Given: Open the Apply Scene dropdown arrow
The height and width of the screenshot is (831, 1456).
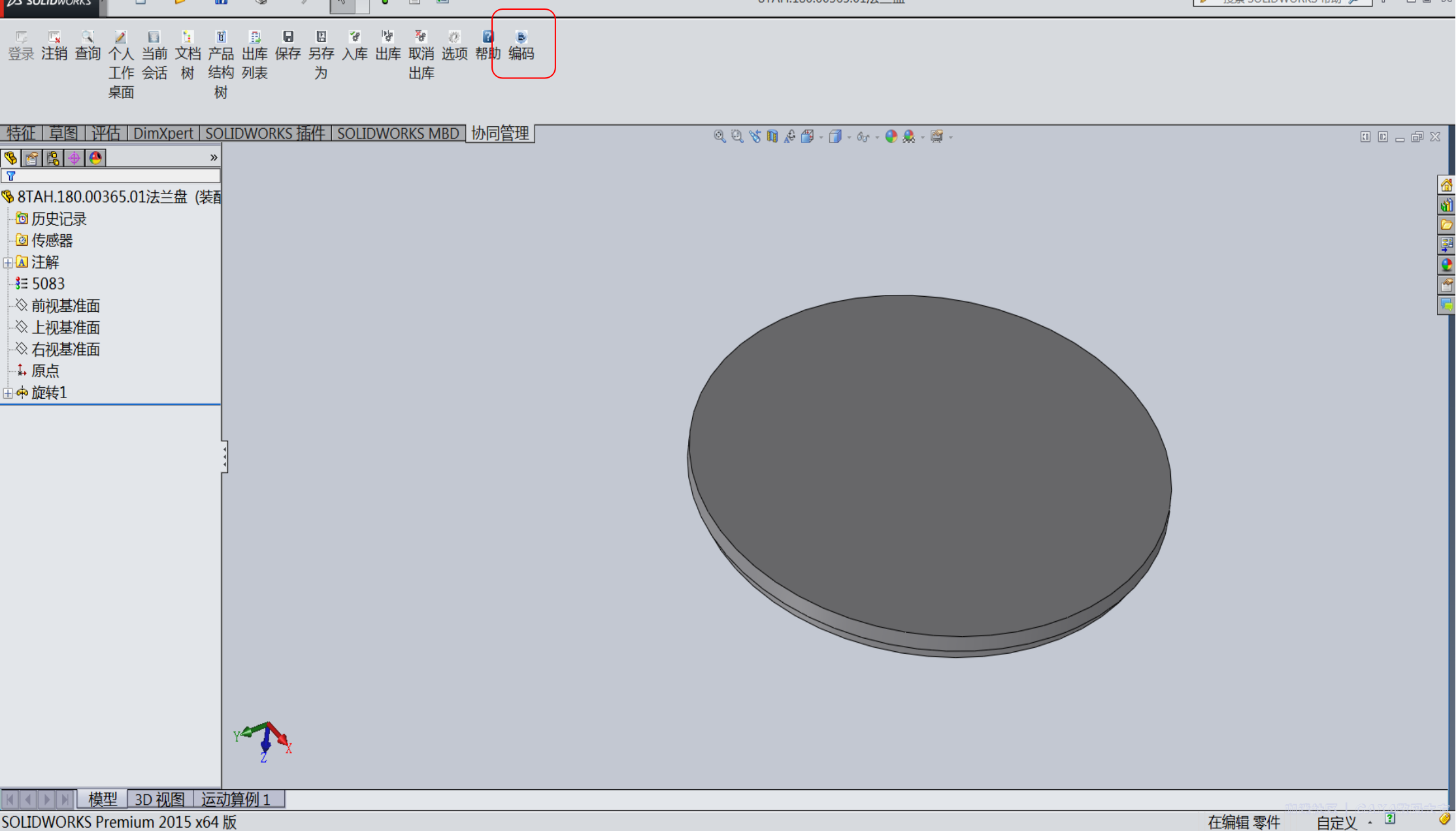Looking at the screenshot, I should point(923,137).
